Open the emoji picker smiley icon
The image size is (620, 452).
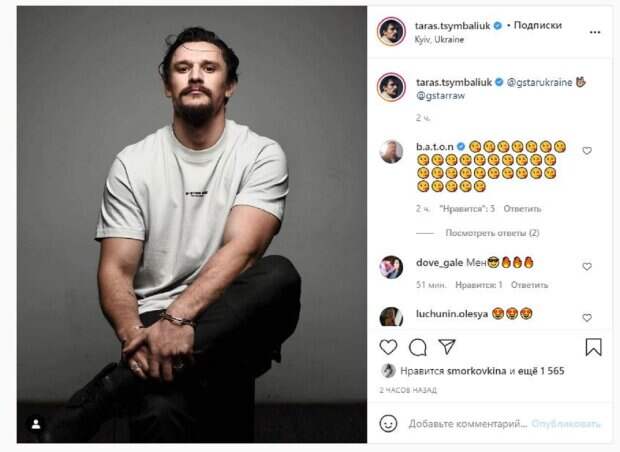389,423
